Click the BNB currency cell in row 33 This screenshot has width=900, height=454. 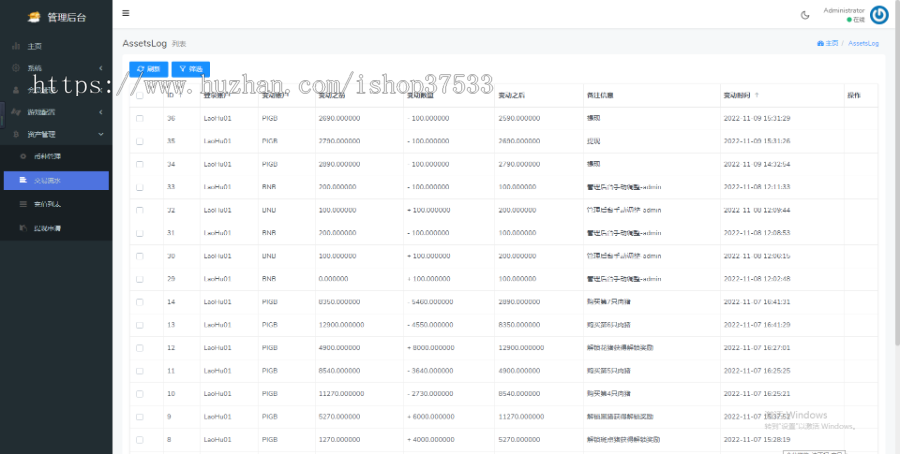269,187
